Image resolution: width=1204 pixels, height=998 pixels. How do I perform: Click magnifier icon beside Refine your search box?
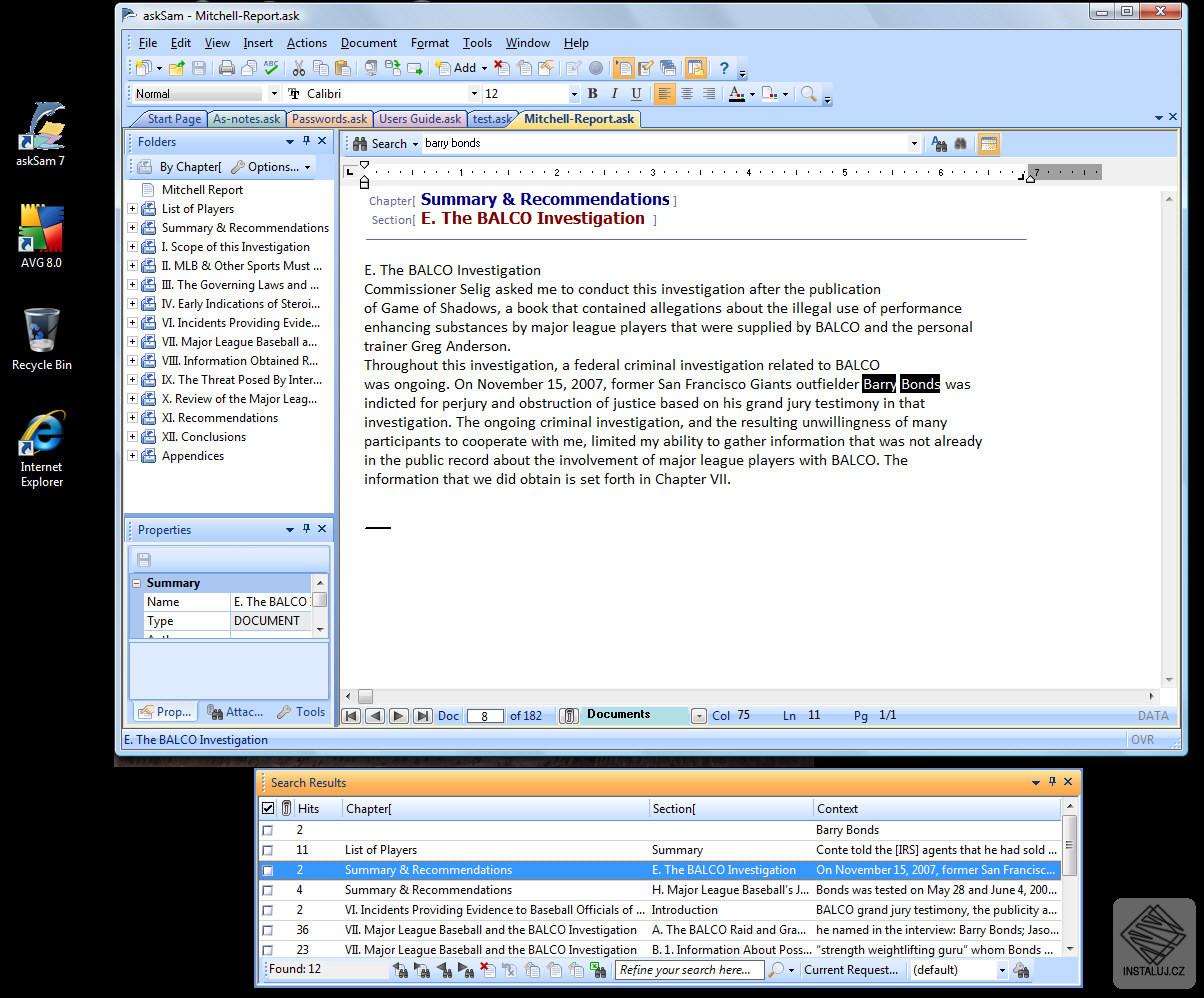(776, 969)
